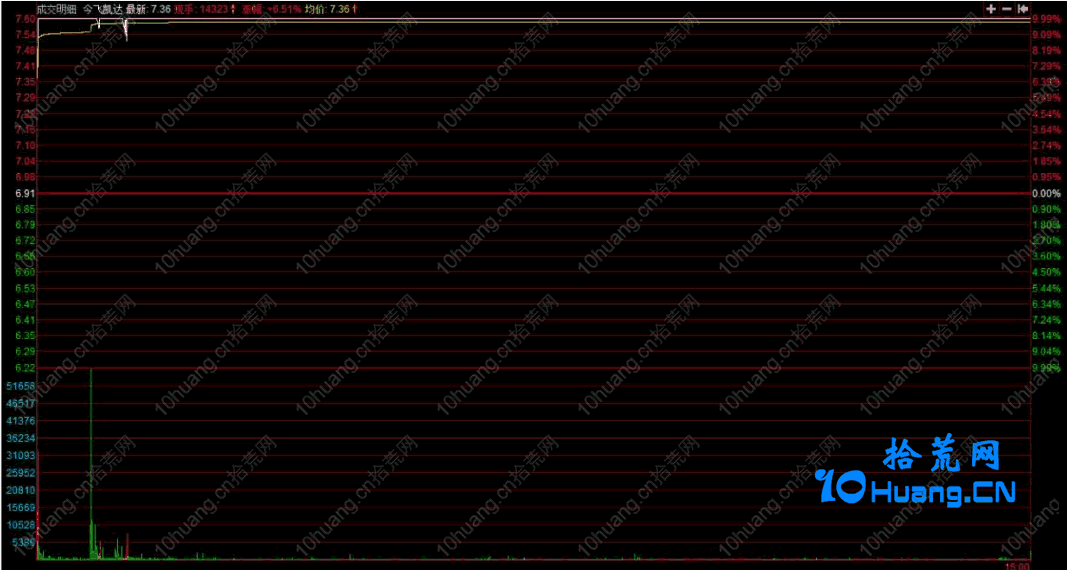The image size is (1067, 570).
Task: Click the 0.00% percent axis label
Action: 1047,193
